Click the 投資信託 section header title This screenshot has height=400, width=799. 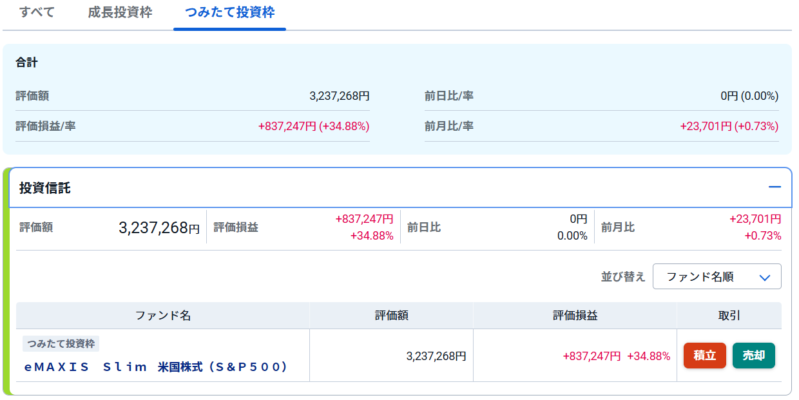pyautogui.click(x=45, y=187)
